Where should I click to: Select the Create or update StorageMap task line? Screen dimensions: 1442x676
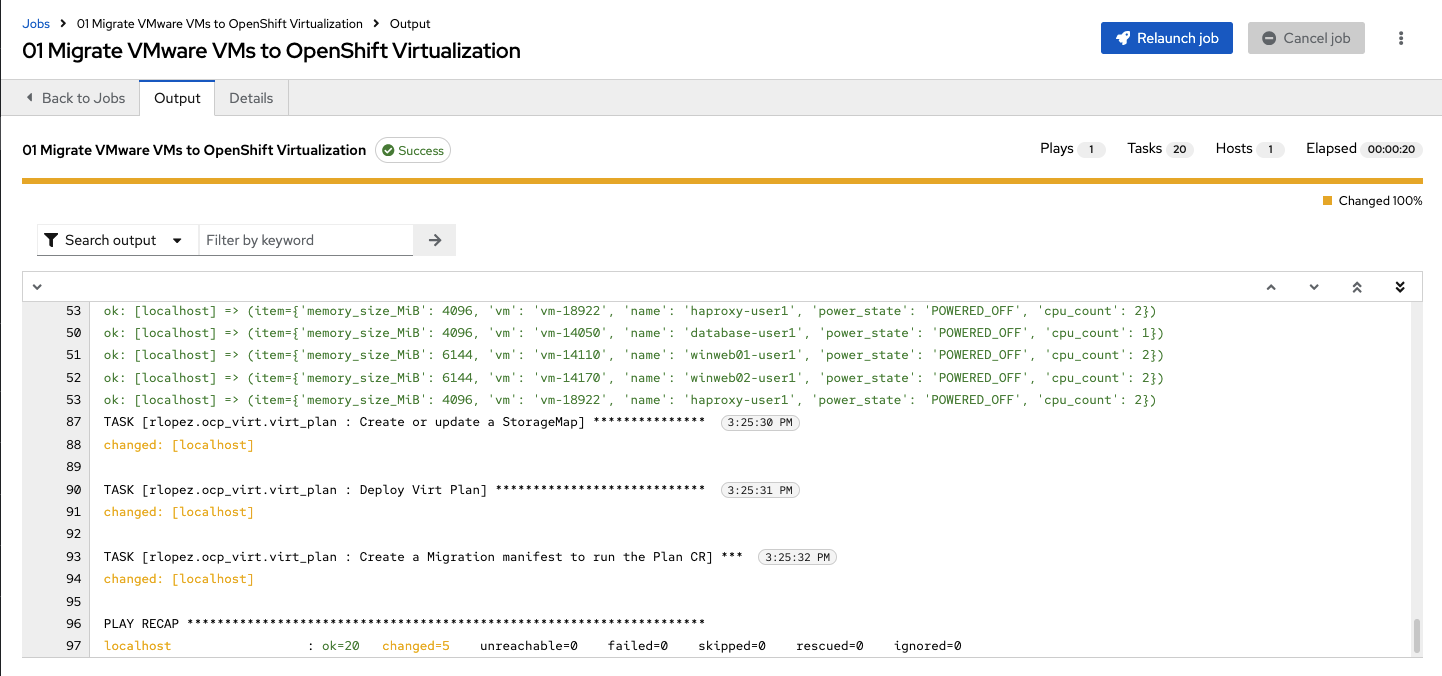[404, 422]
